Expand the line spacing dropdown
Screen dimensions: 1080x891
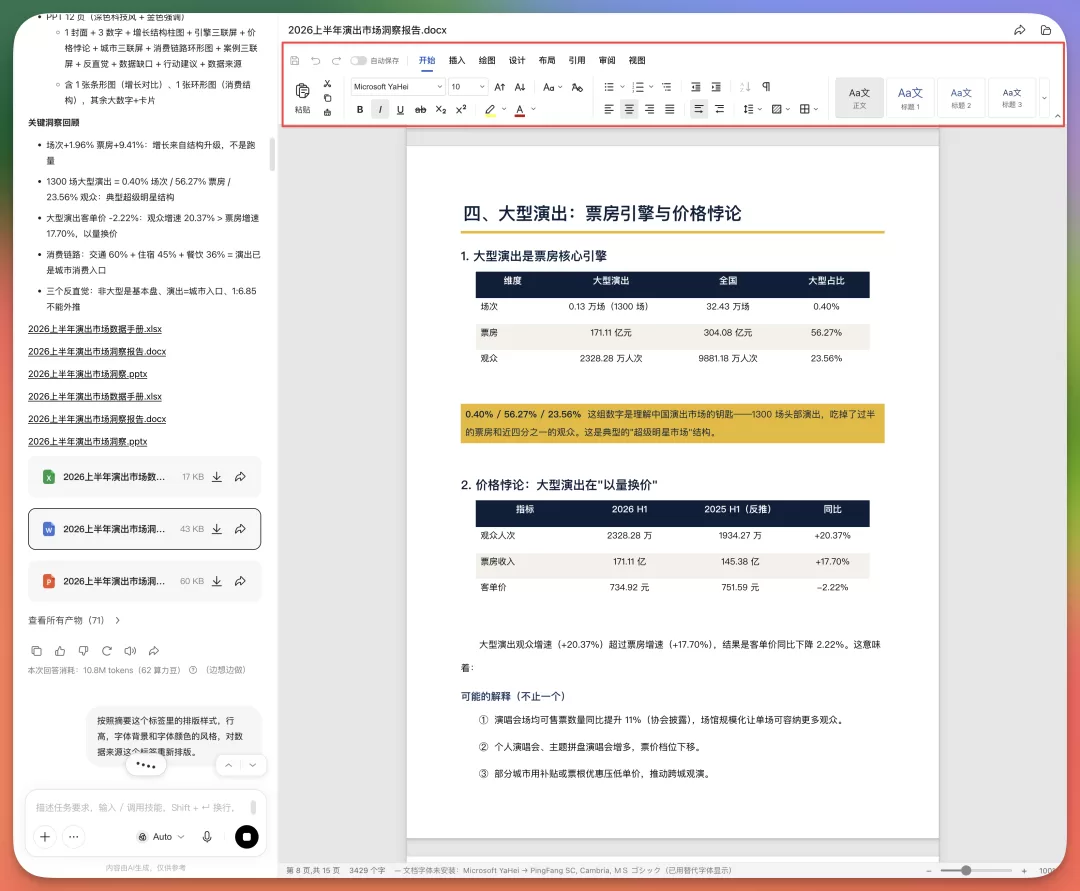coord(752,109)
